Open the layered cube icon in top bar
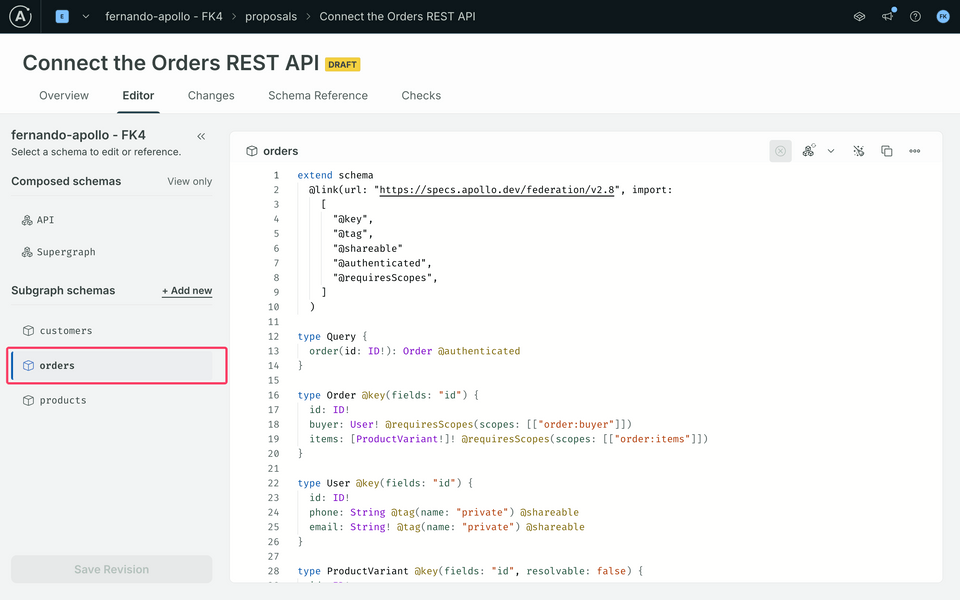The image size is (960, 600). tap(860, 17)
